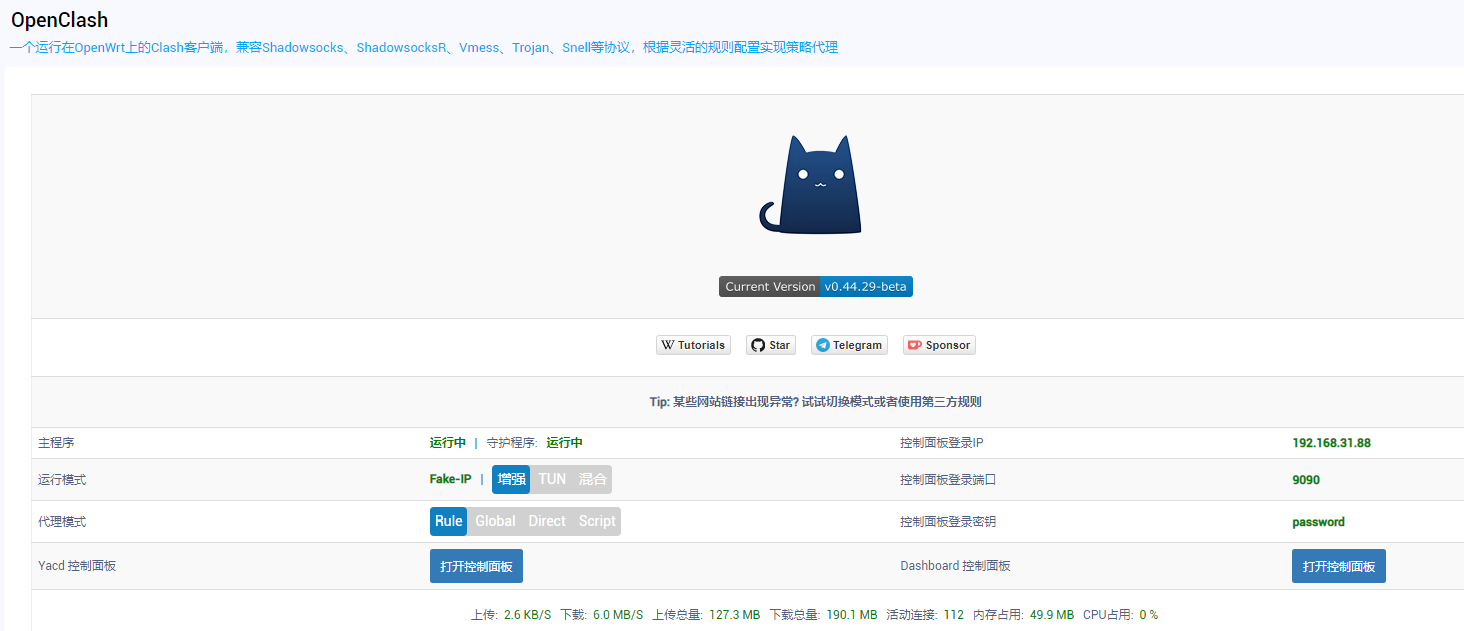Open the Yacd control panel button
The width and height of the screenshot is (1464, 631).
pyautogui.click(x=476, y=566)
